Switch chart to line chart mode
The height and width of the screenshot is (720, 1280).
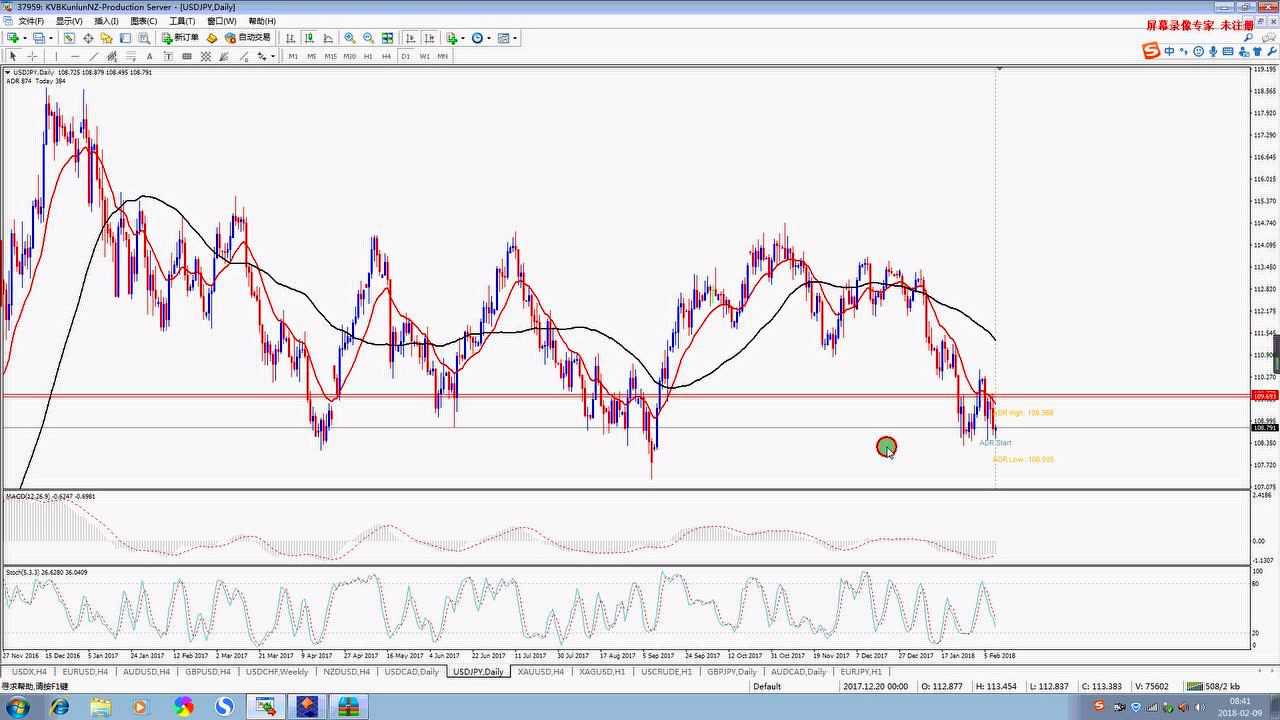coord(328,38)
